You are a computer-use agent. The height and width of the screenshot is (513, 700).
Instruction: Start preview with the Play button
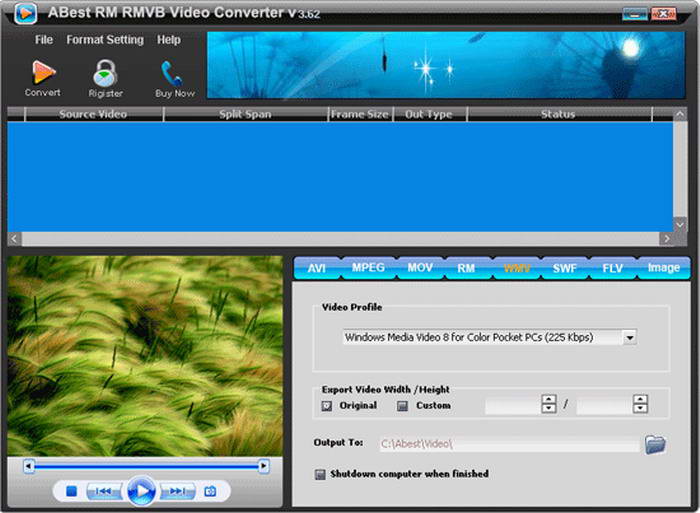click(x=142, y=491)
